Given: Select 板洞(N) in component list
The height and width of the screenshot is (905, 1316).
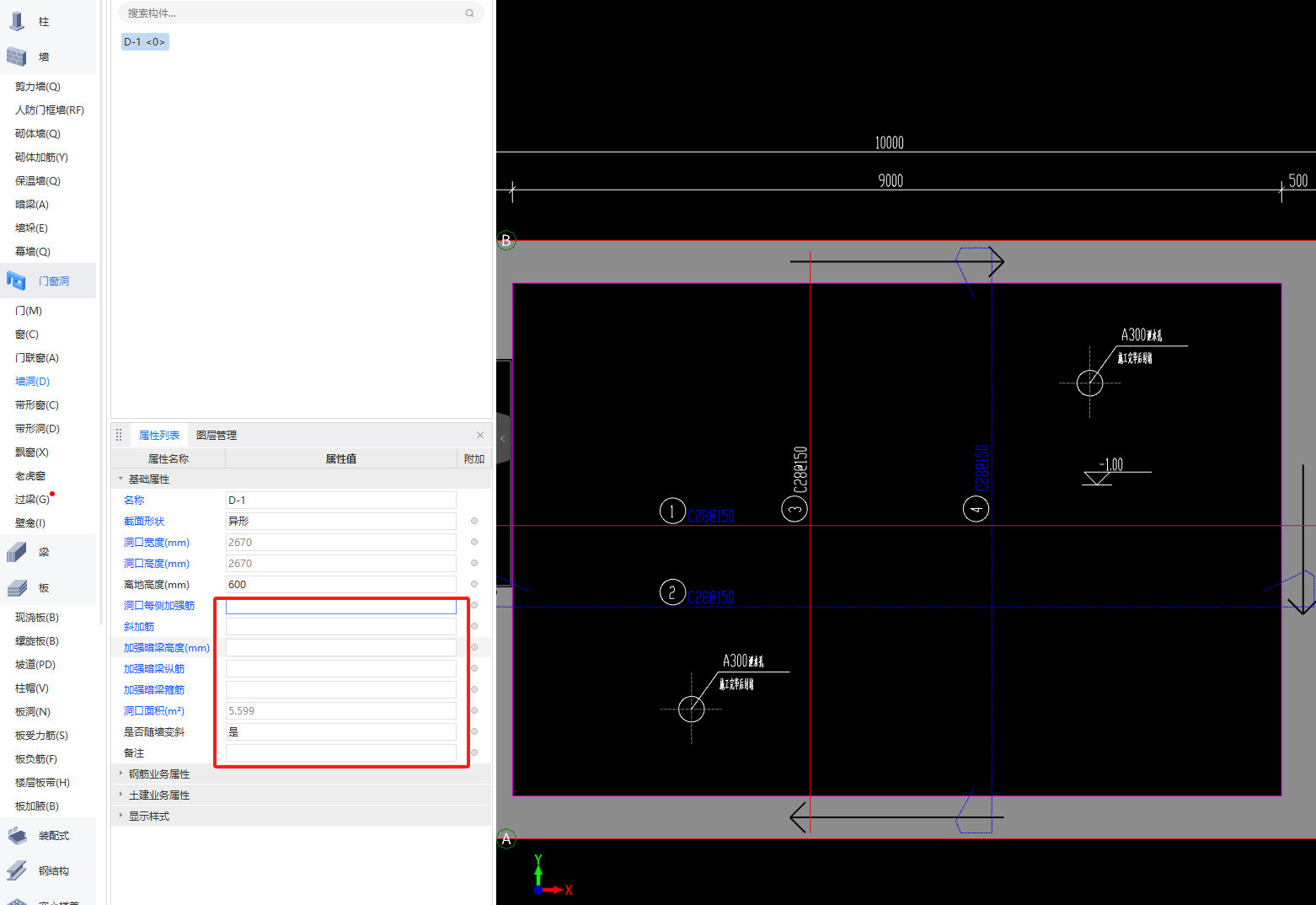Looking at the screenshot, I should (33, 711).
